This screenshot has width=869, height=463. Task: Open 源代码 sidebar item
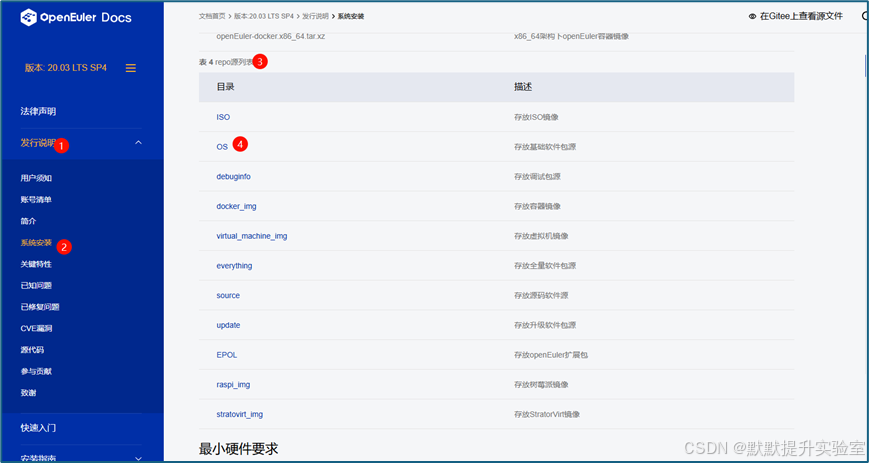(x=32, y=350)
